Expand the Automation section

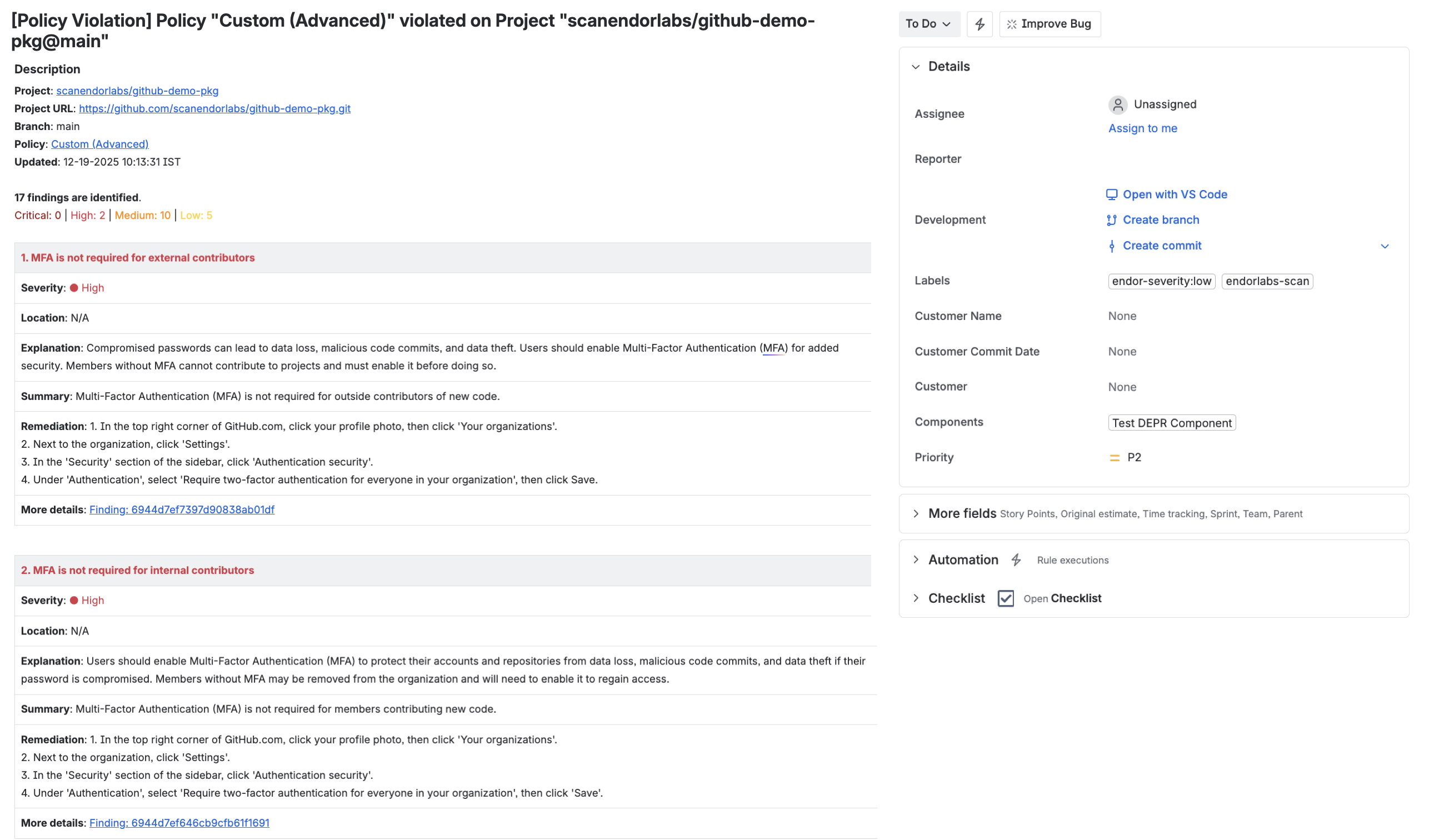click(916, 560)
